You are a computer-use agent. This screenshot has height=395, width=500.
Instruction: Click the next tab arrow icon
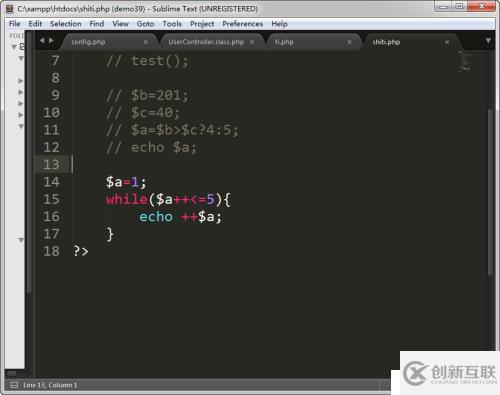pos(51,40)
